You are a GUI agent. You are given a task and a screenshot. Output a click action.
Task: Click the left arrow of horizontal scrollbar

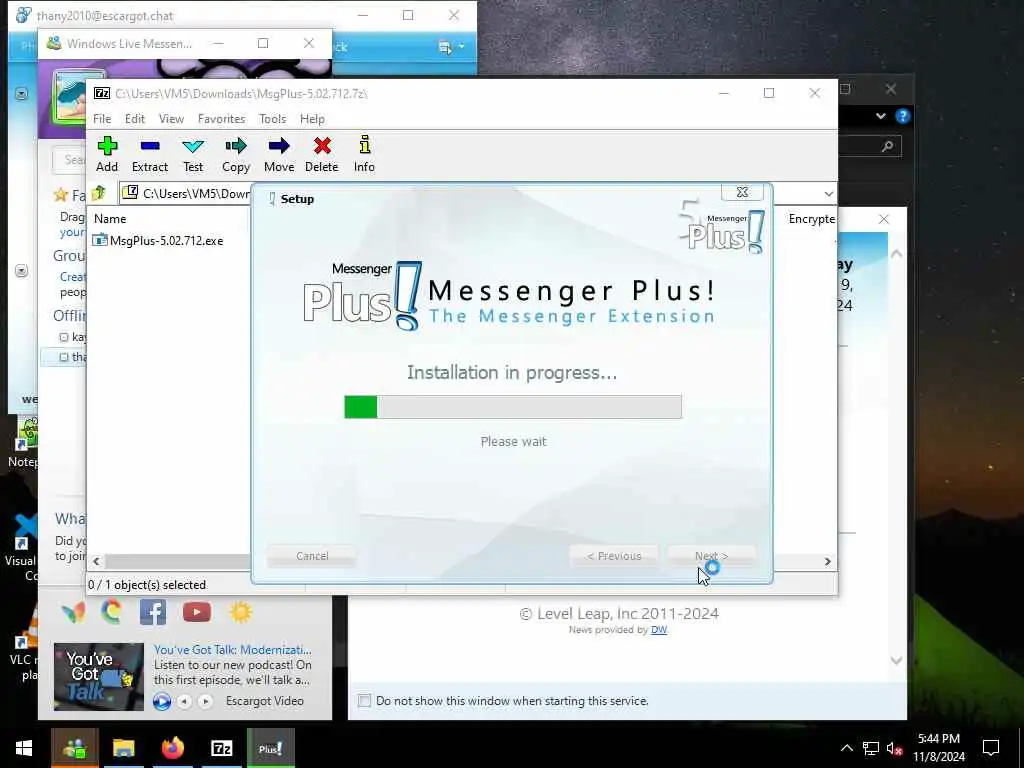coord(97,561)
